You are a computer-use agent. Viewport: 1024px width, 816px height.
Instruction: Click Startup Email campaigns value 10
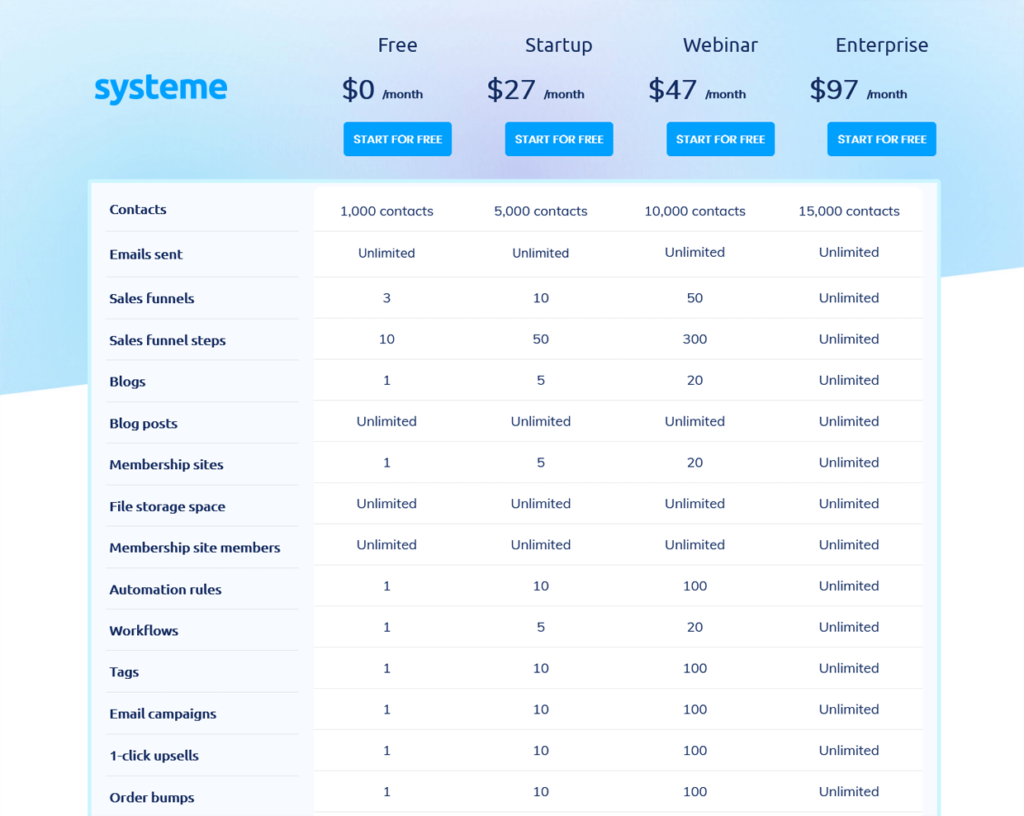541,710
